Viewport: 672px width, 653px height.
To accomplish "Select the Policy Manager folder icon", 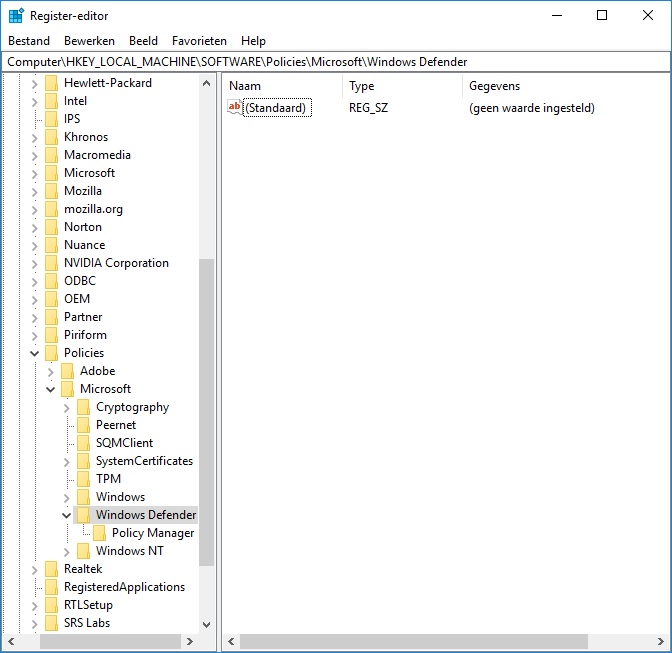I will [99, 533].
